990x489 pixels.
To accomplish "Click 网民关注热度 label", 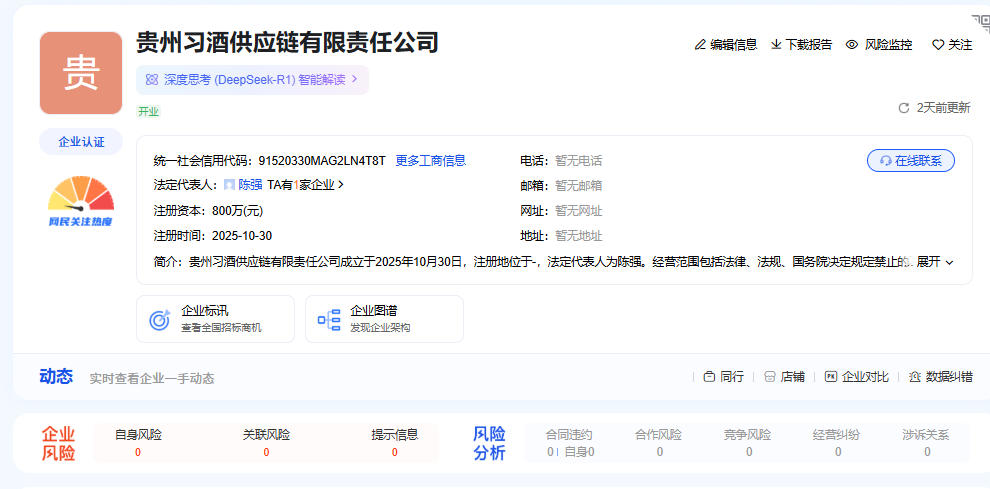I will pyautogui.click(x=81, y=222).
